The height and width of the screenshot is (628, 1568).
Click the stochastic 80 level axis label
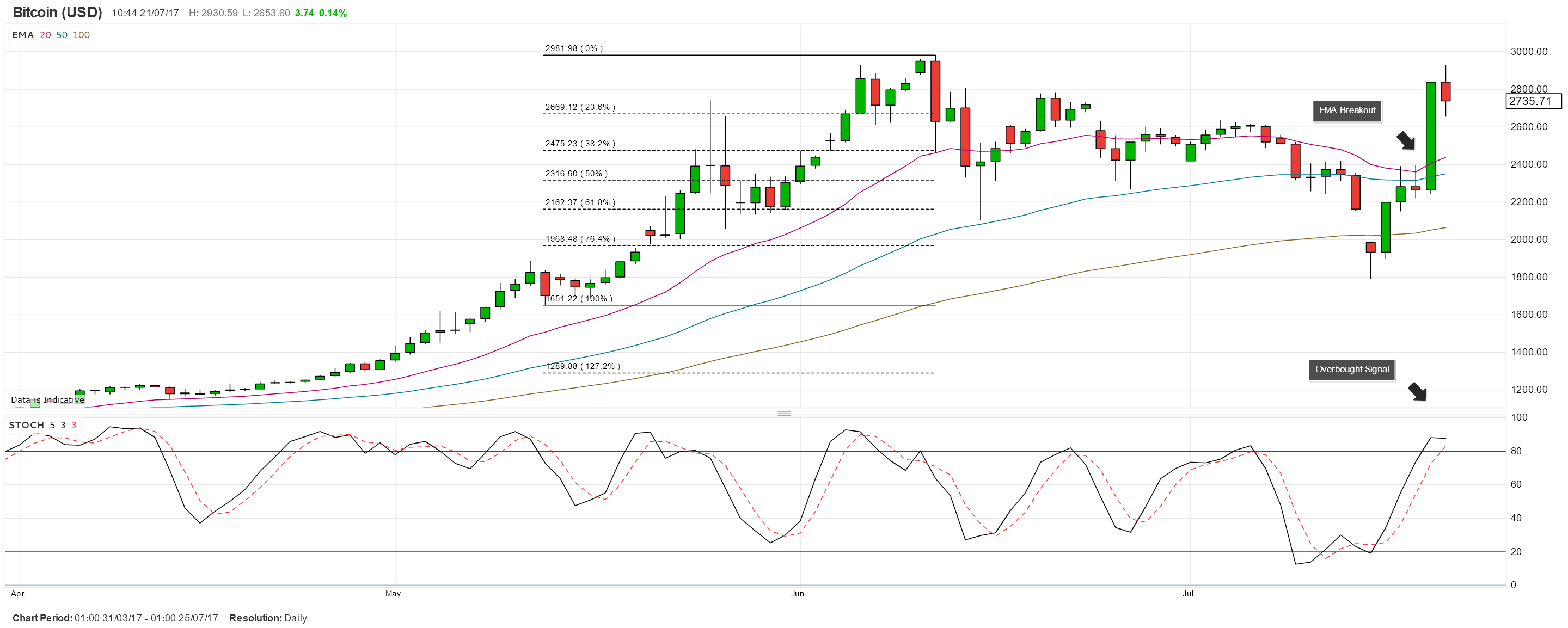(x=1516, y=451)
